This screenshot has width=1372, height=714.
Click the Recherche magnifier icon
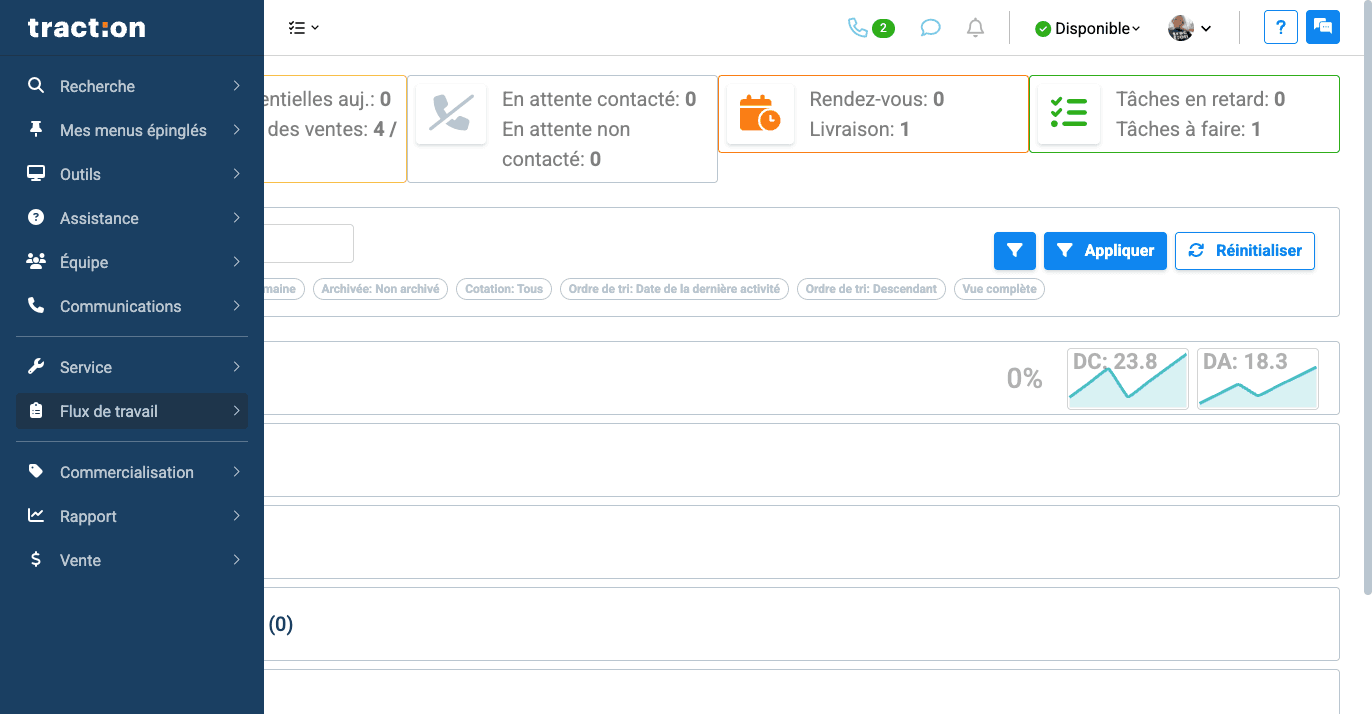[x=36, y=86]
